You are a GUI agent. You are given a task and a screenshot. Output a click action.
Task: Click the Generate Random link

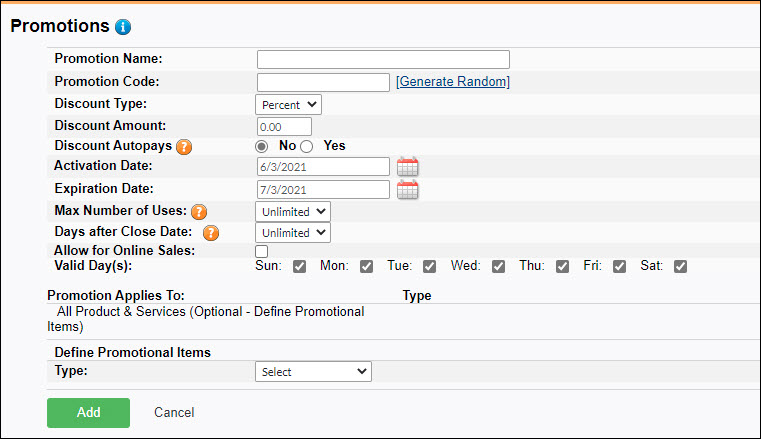click(453, 82)
